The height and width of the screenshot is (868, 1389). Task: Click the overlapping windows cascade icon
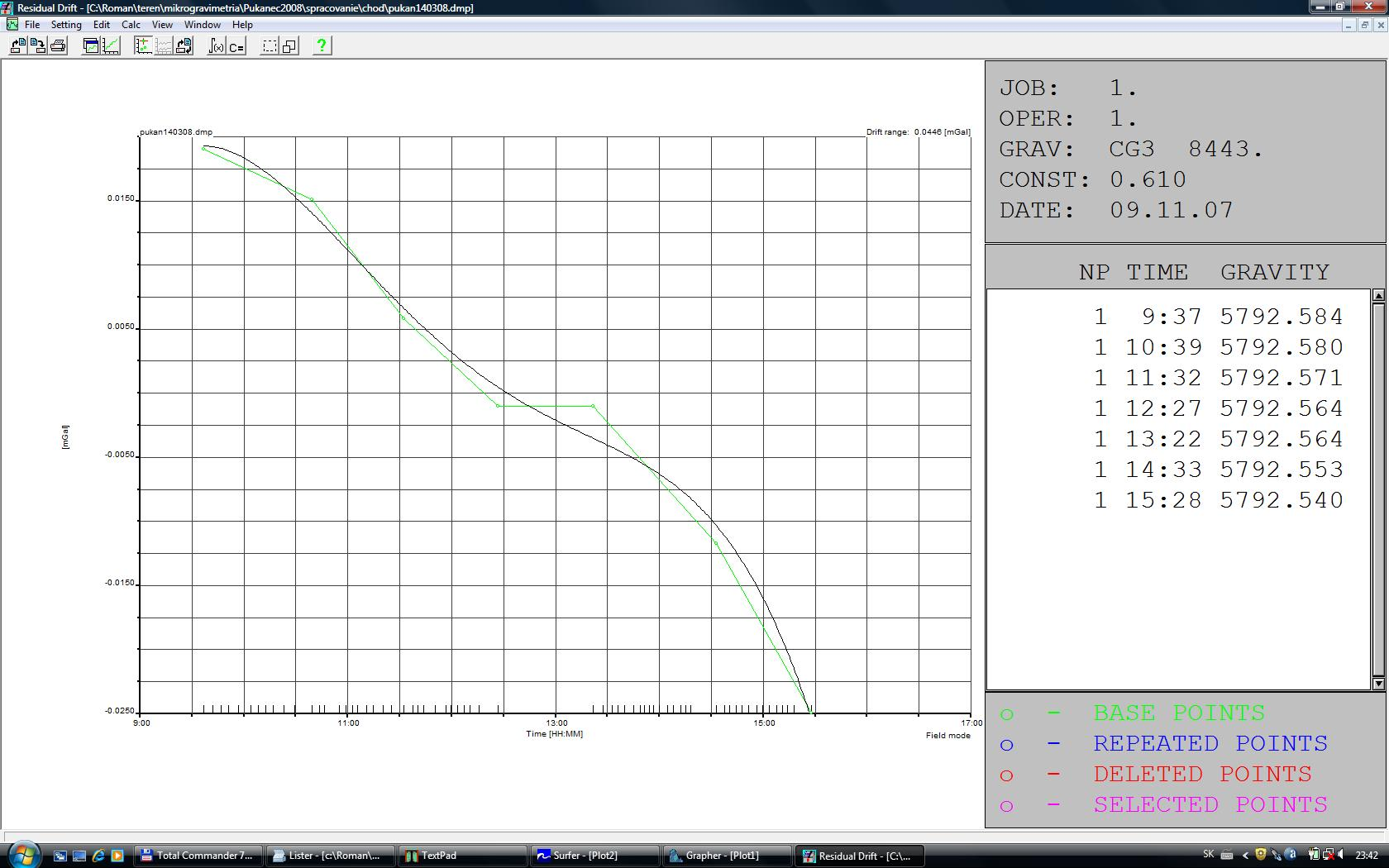(289, 46)
